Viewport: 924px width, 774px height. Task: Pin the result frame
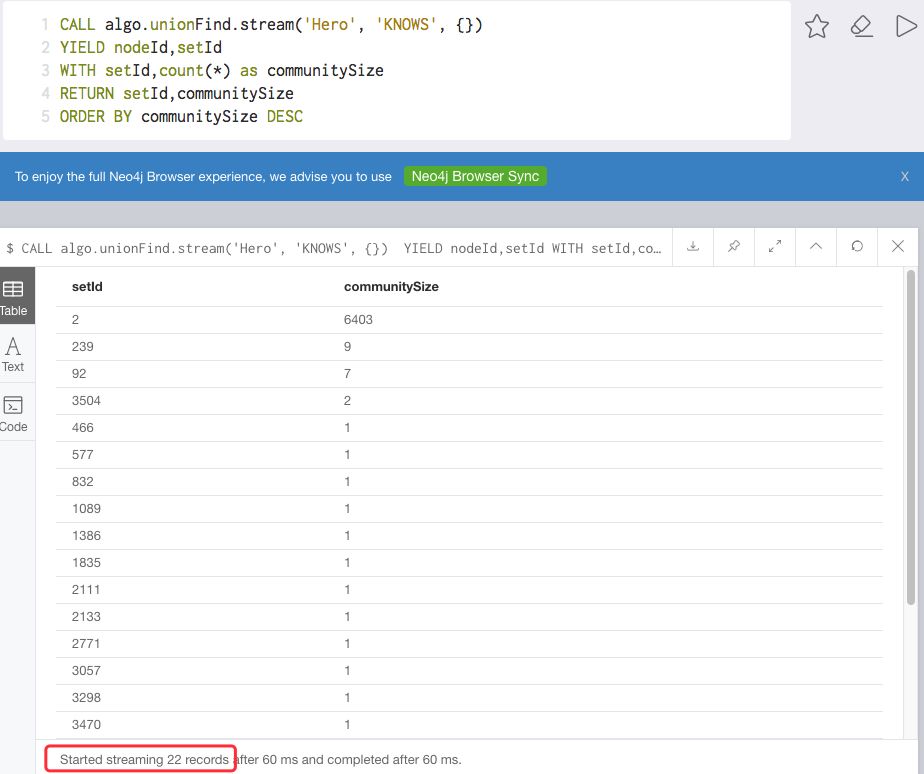[734, 247]
